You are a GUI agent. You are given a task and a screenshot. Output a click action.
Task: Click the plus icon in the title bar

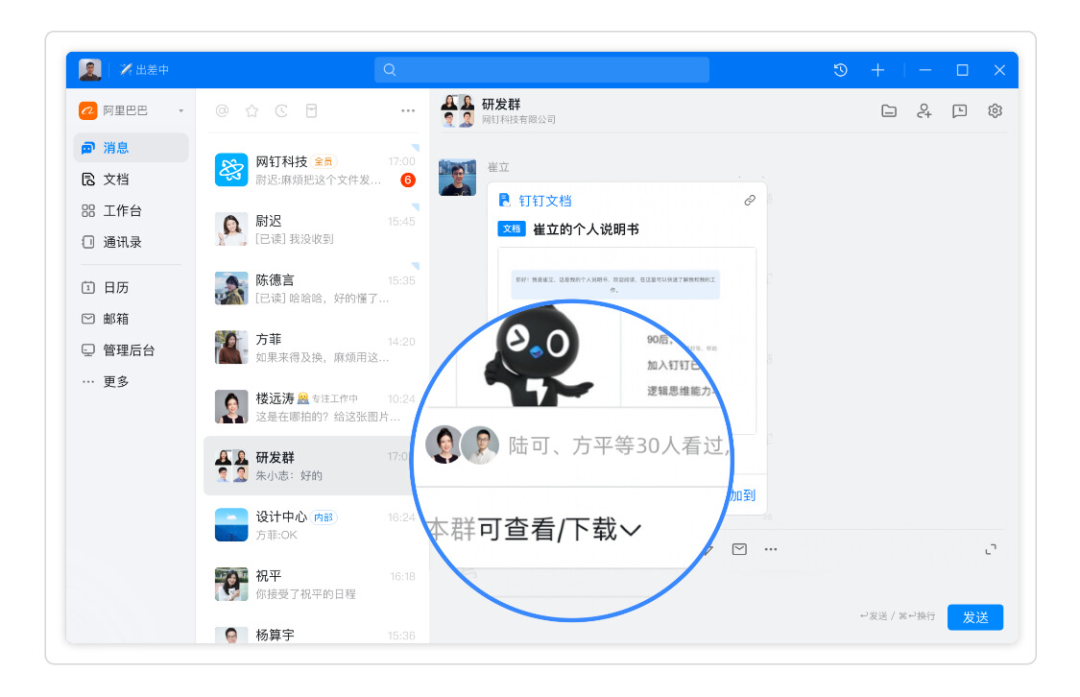point(878,70)
